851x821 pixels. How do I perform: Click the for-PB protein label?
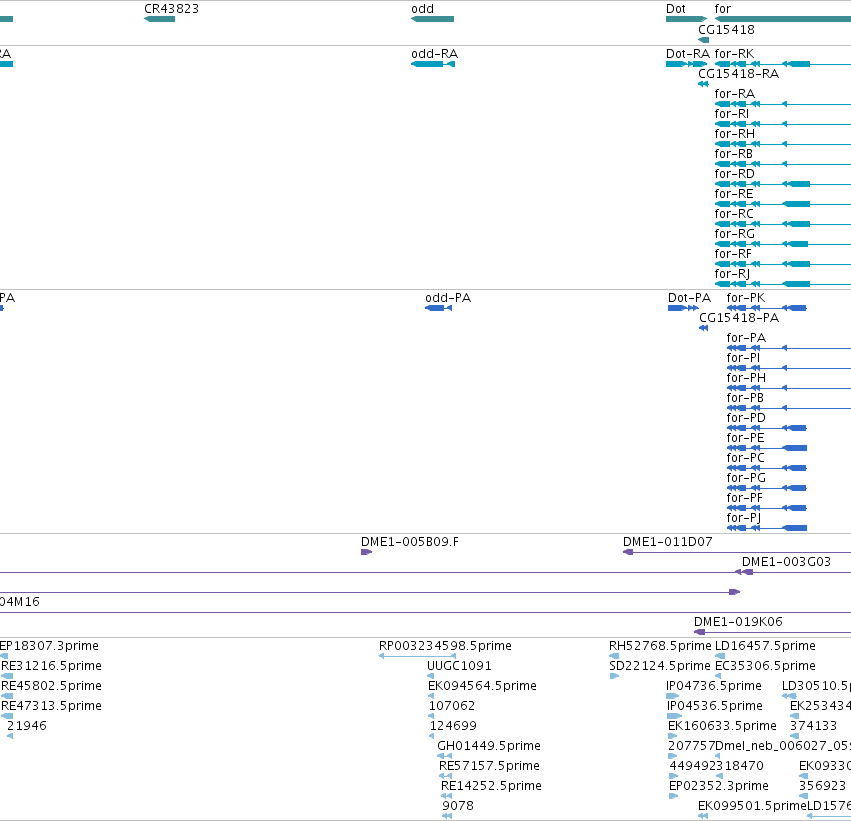pyautogui.click(x=745, y=398)
